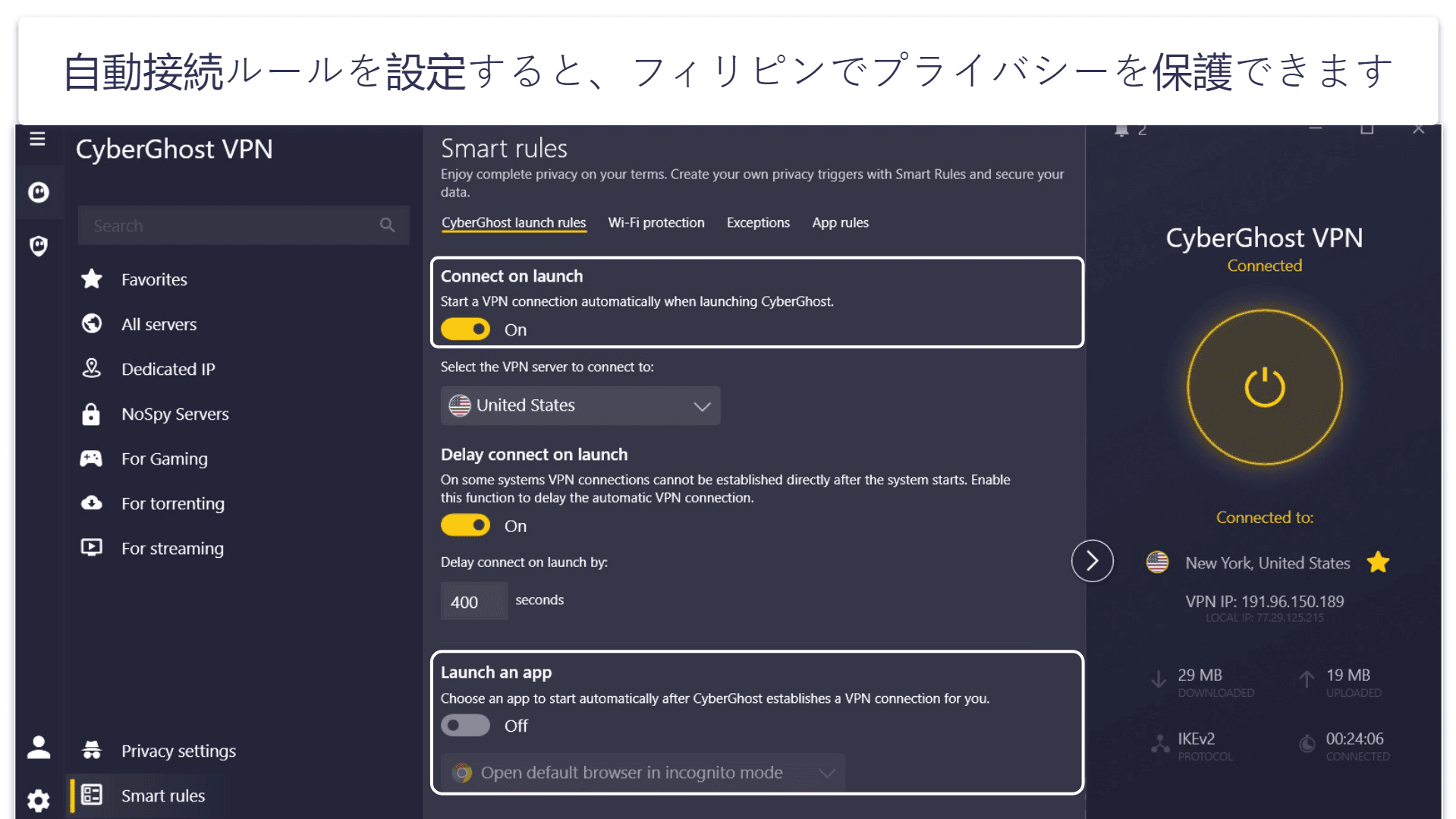
Task: Click the NoSpy Servers lock icon
Action: click(x=91, y=414)
